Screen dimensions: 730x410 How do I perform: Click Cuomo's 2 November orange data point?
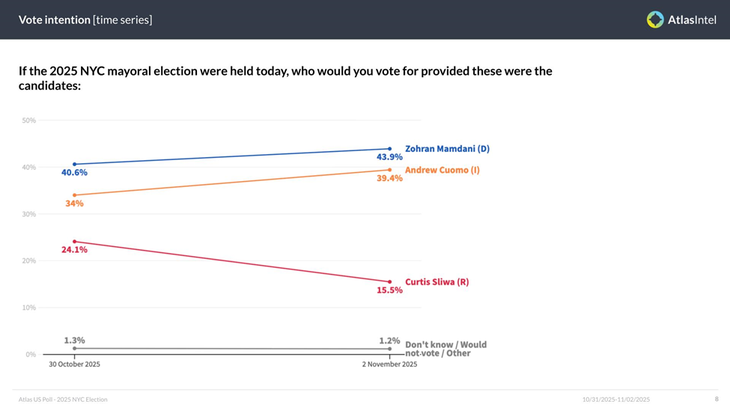[x=390, y=170]
